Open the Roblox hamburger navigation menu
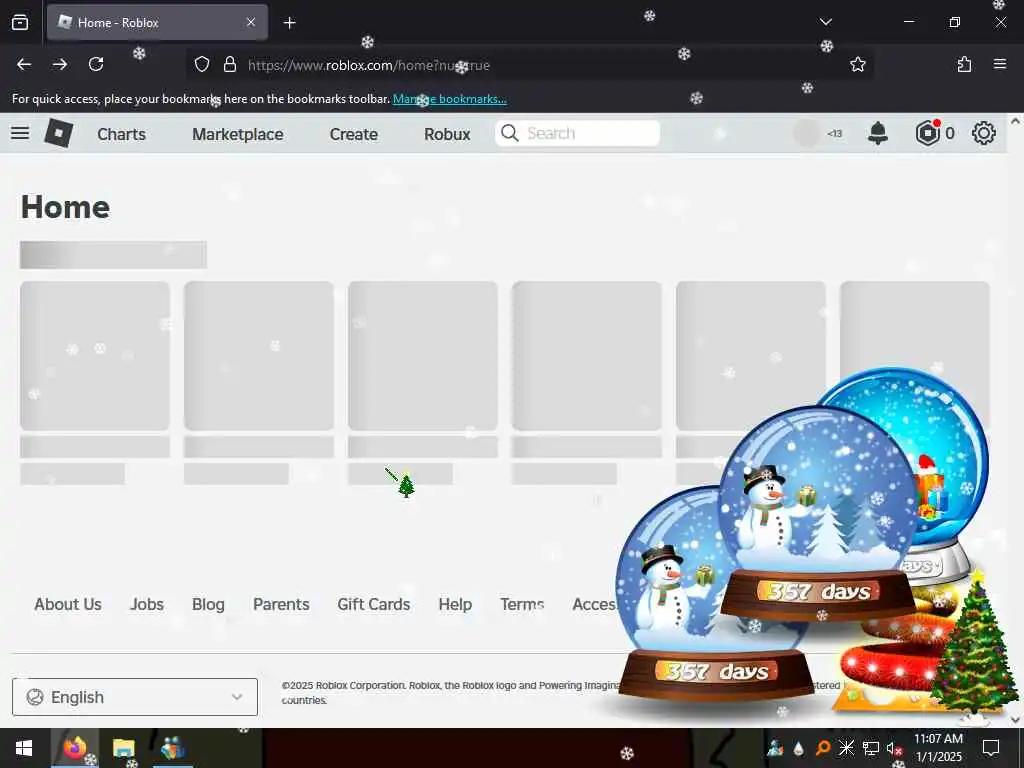The image size is (1024, 768). [x=20, y=133]
